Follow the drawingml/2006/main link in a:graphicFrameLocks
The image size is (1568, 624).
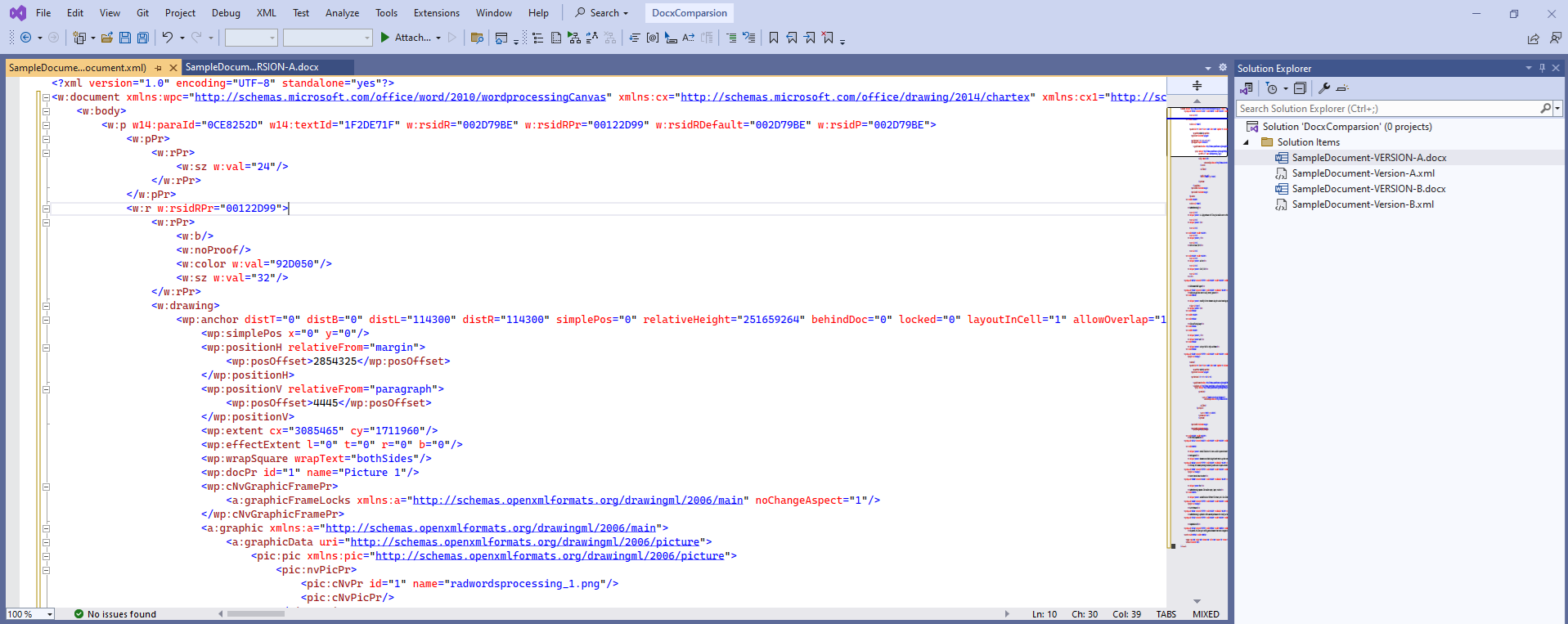(577, 501)
